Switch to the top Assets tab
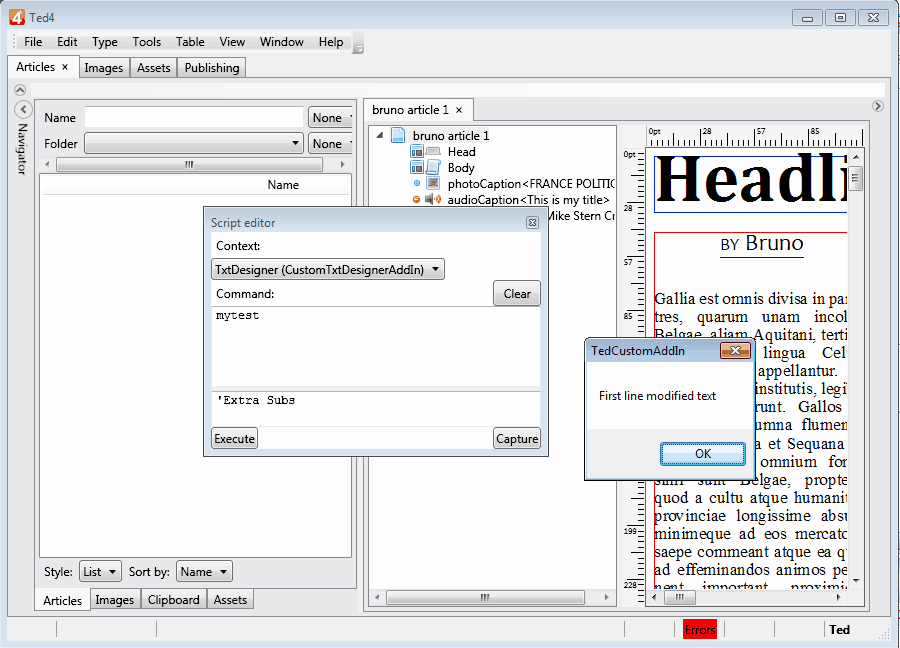The image size is (900, 648). click(153, 68)
